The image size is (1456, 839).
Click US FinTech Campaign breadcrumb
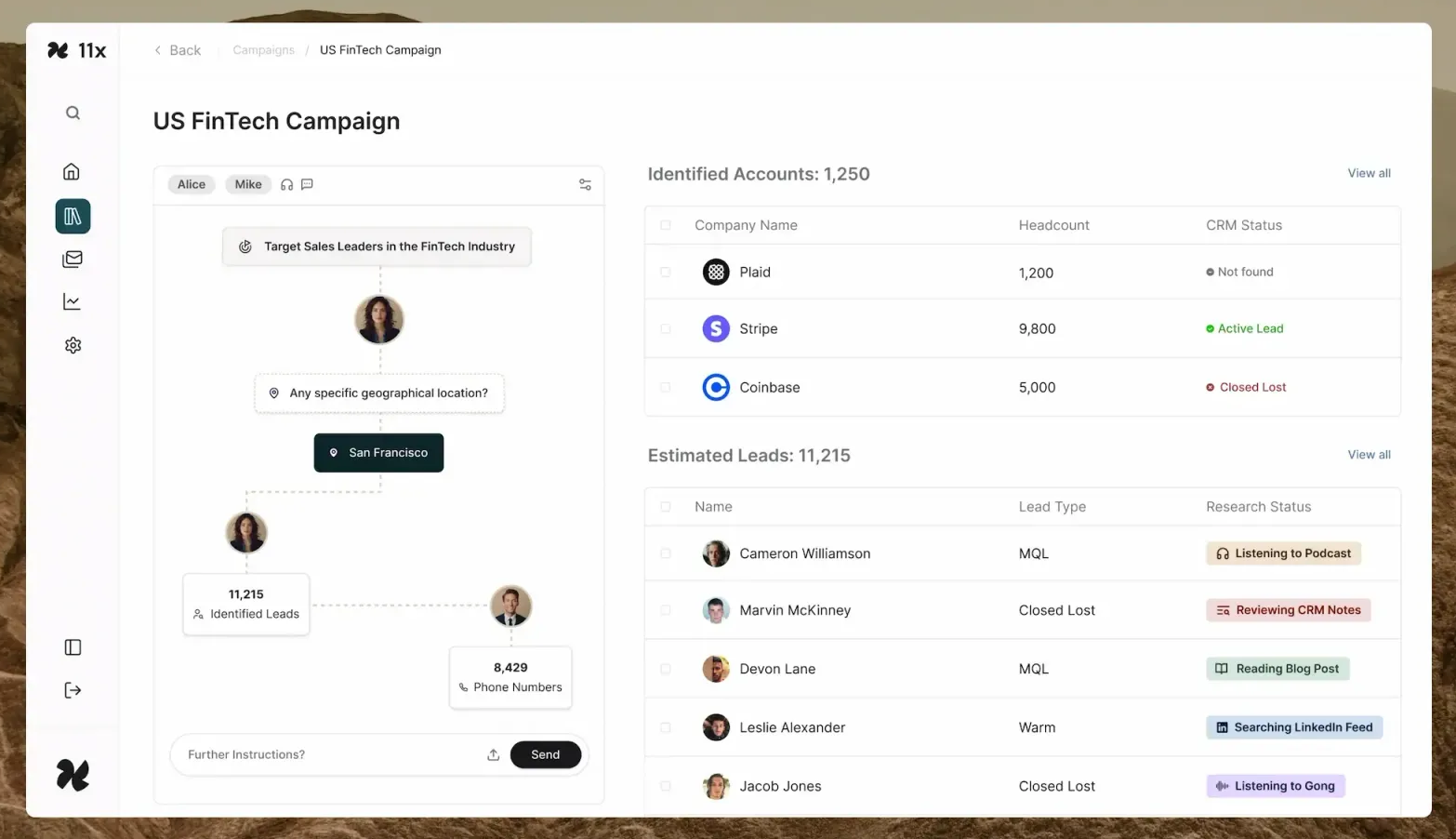click(x=380, y=50)
